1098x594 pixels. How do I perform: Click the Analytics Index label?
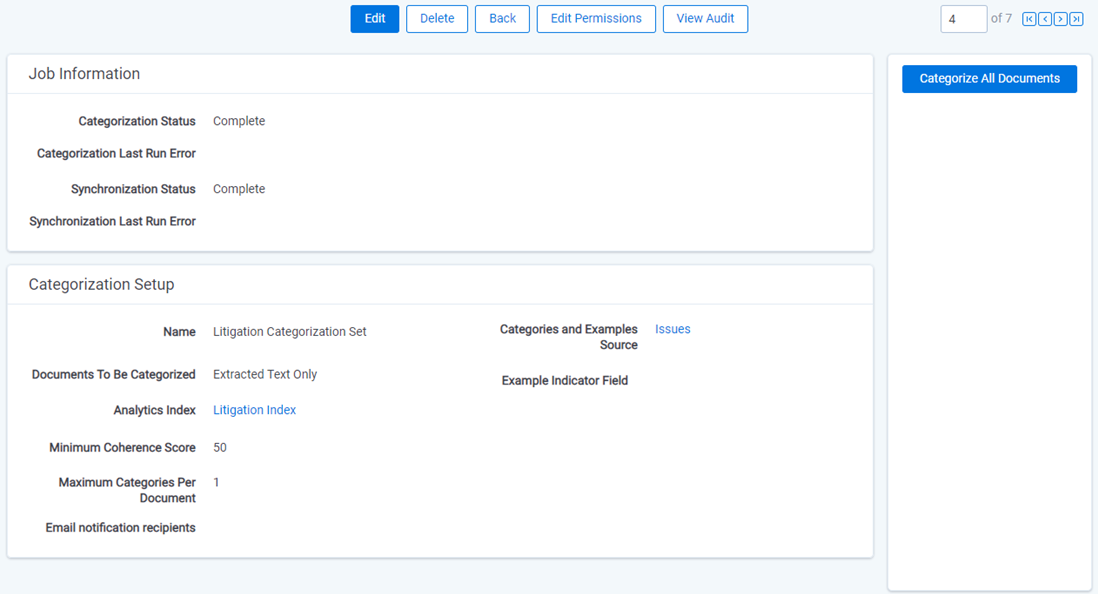154,410
